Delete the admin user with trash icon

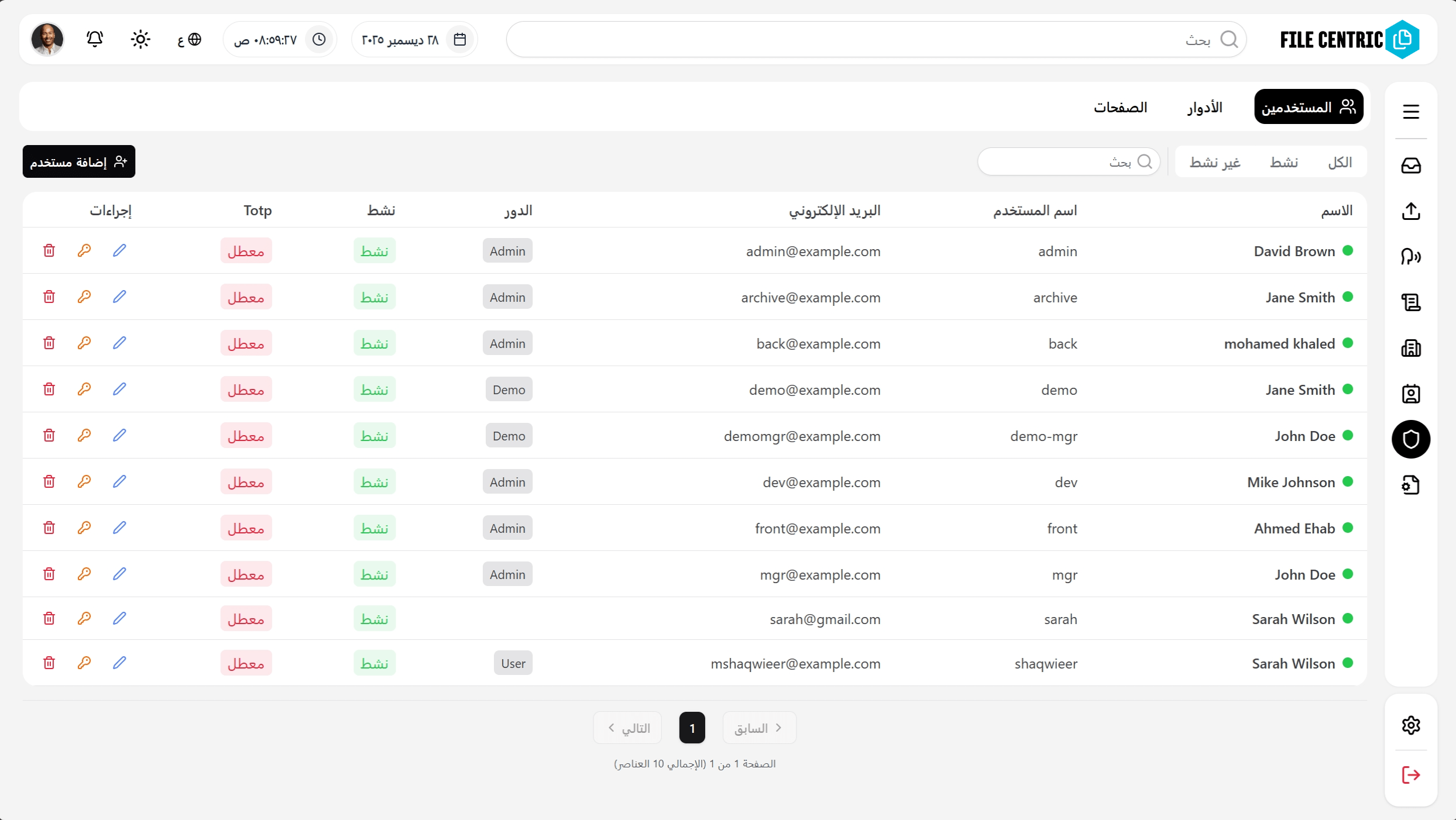(x=49, y=250)
